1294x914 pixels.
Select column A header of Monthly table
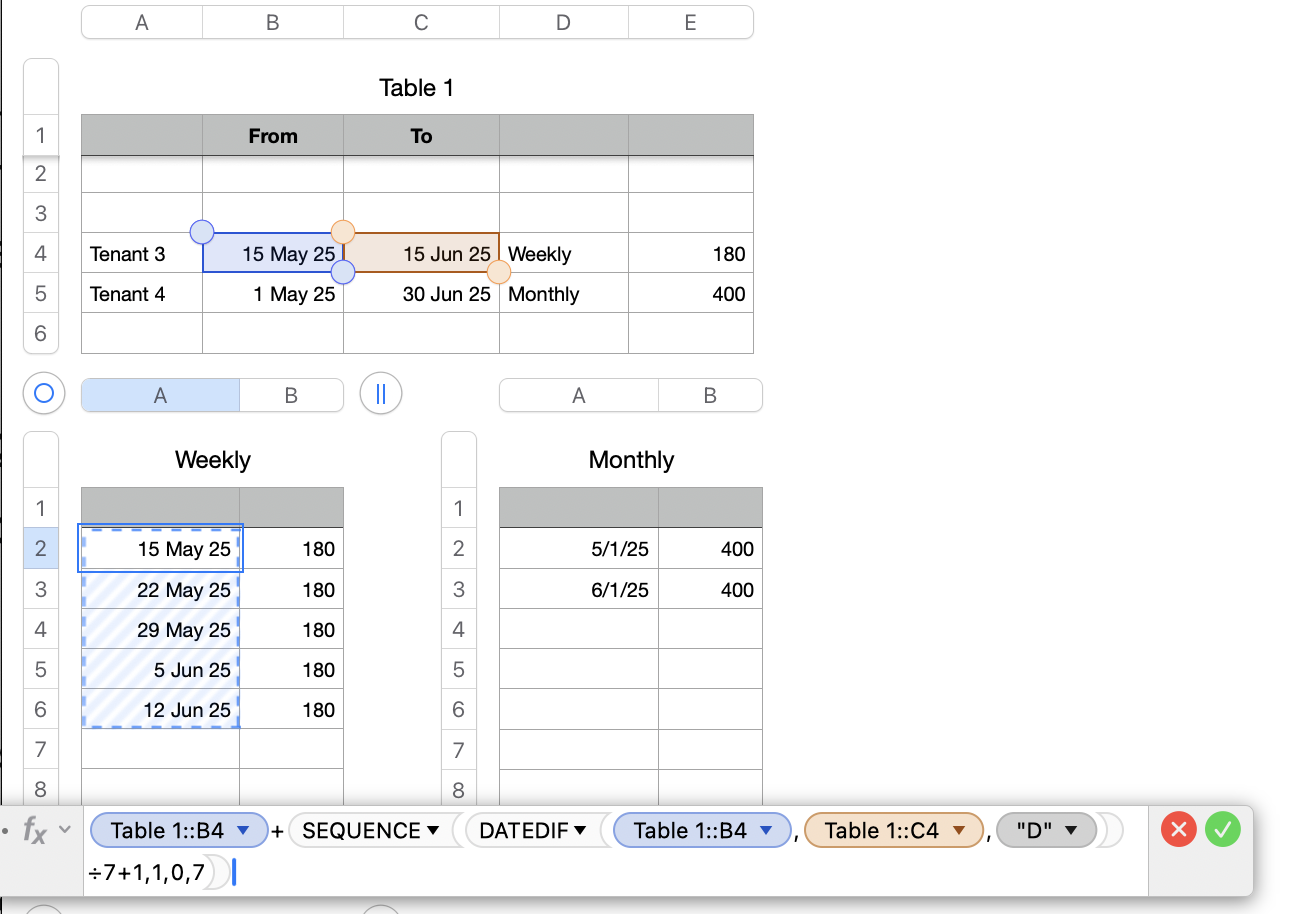(579, 395)
